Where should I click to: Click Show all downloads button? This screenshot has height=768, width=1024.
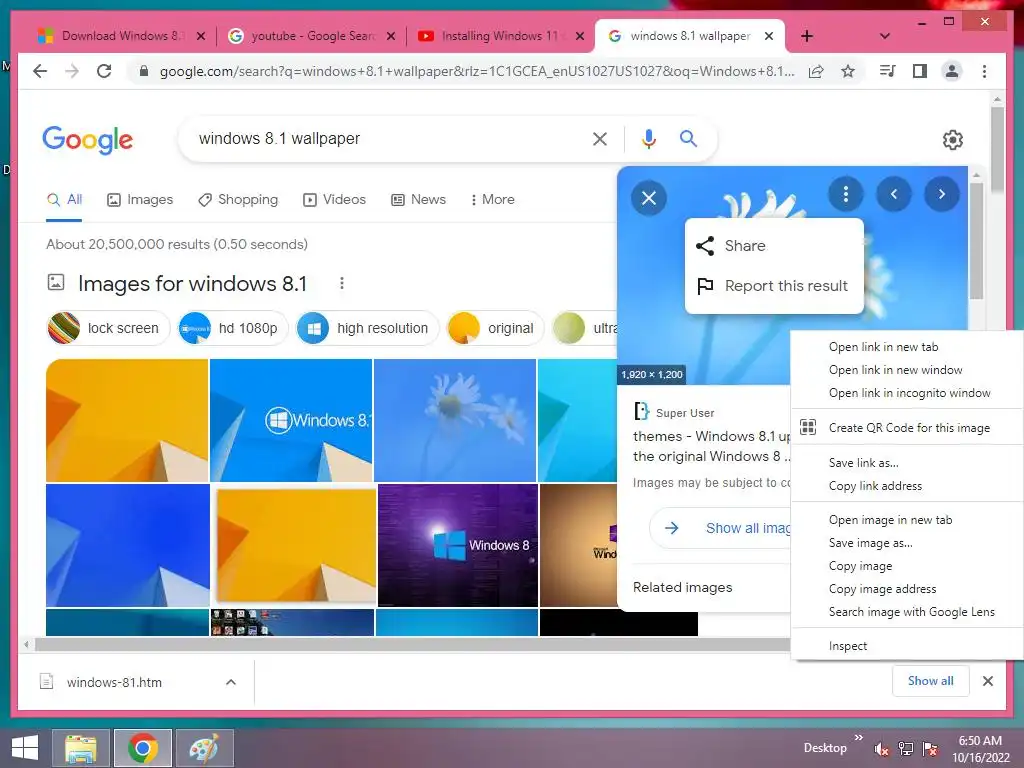pos(931,681)
